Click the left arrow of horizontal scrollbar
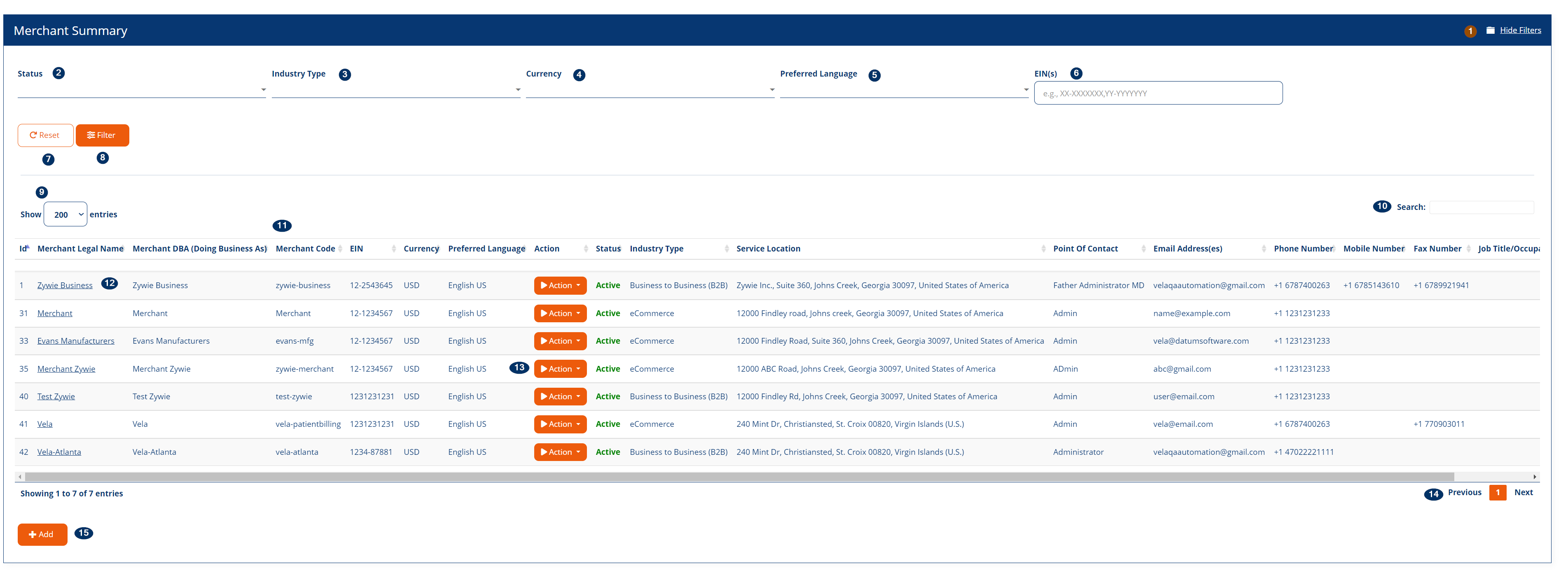The width and height of the screenshot is (1568, 575). (20, 477)
